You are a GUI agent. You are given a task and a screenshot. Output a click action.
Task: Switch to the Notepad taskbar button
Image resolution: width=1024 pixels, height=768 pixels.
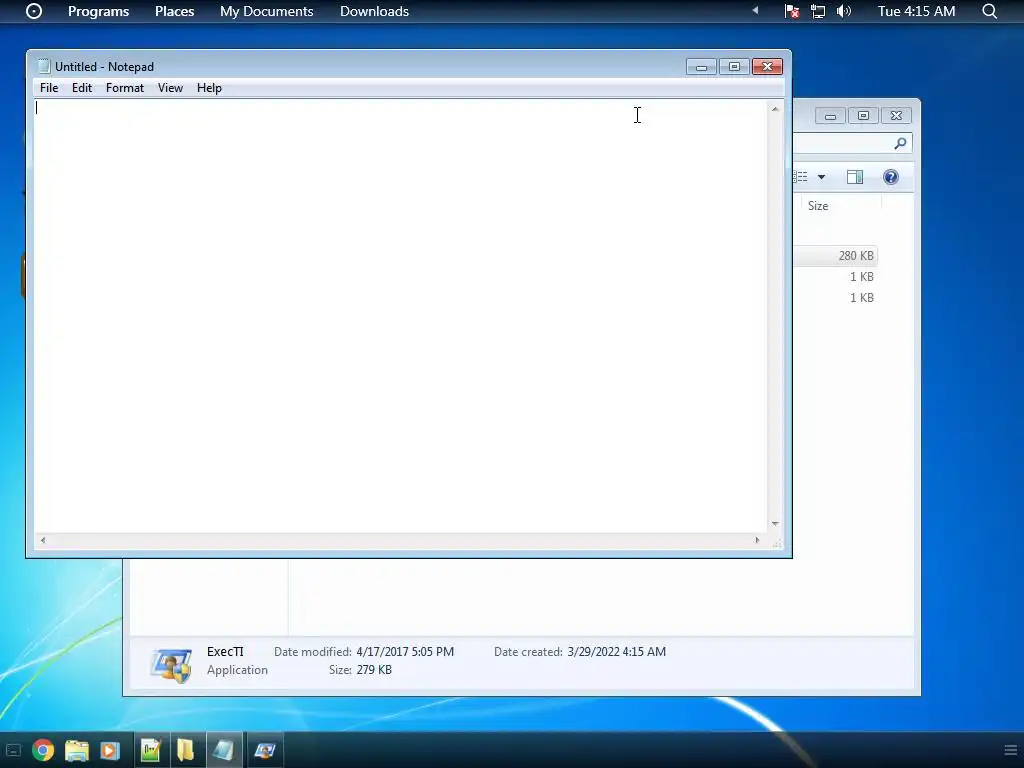click(x=224, y=750)
